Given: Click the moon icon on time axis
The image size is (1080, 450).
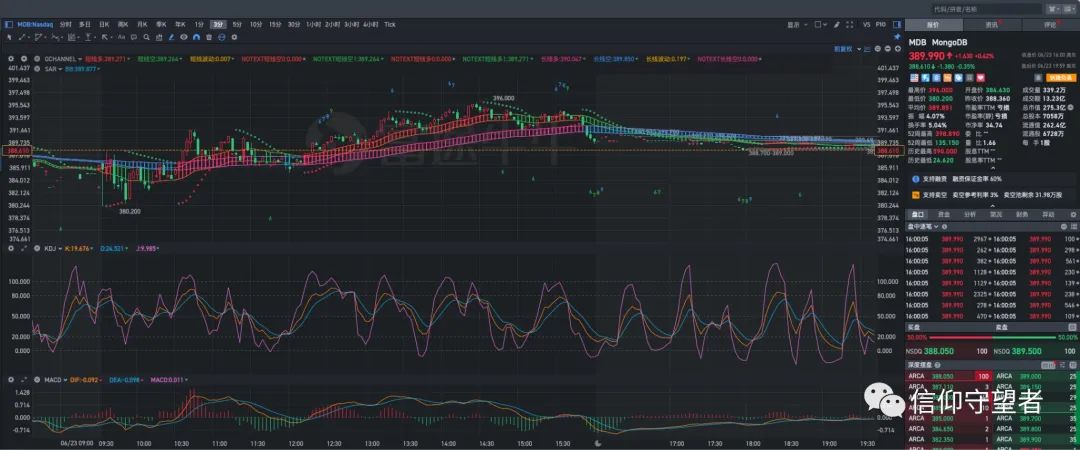Looking at the screenshot, I should pyautogui.click(x=598, y=443).
